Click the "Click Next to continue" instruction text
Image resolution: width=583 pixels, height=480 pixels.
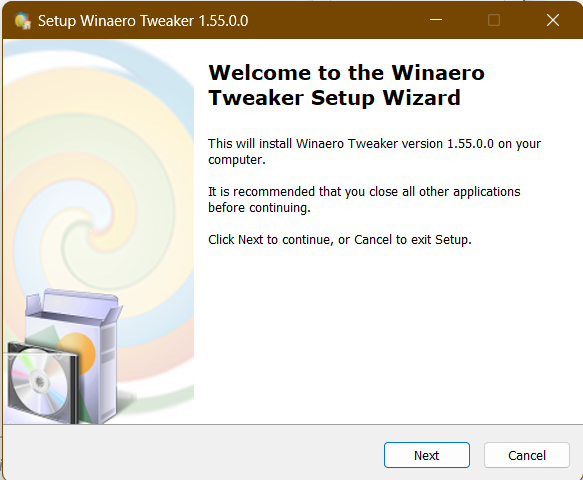point(340,240)
